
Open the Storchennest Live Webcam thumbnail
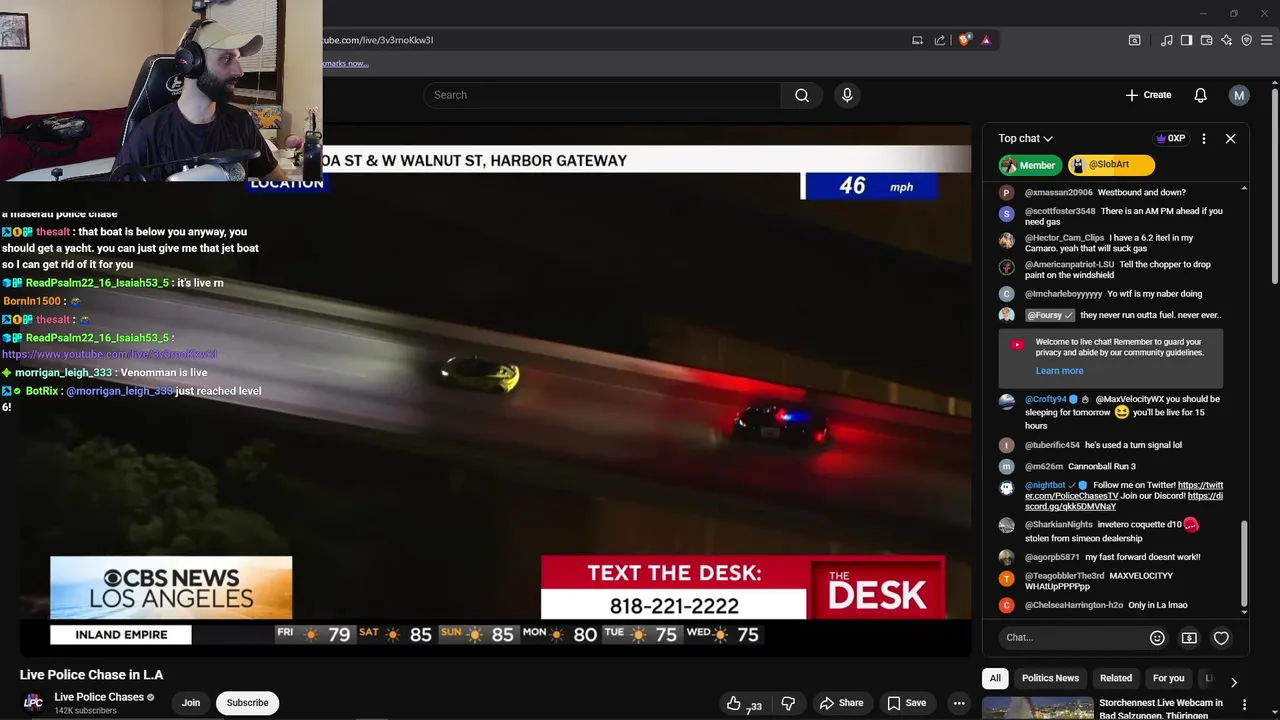coord(1038,708)
